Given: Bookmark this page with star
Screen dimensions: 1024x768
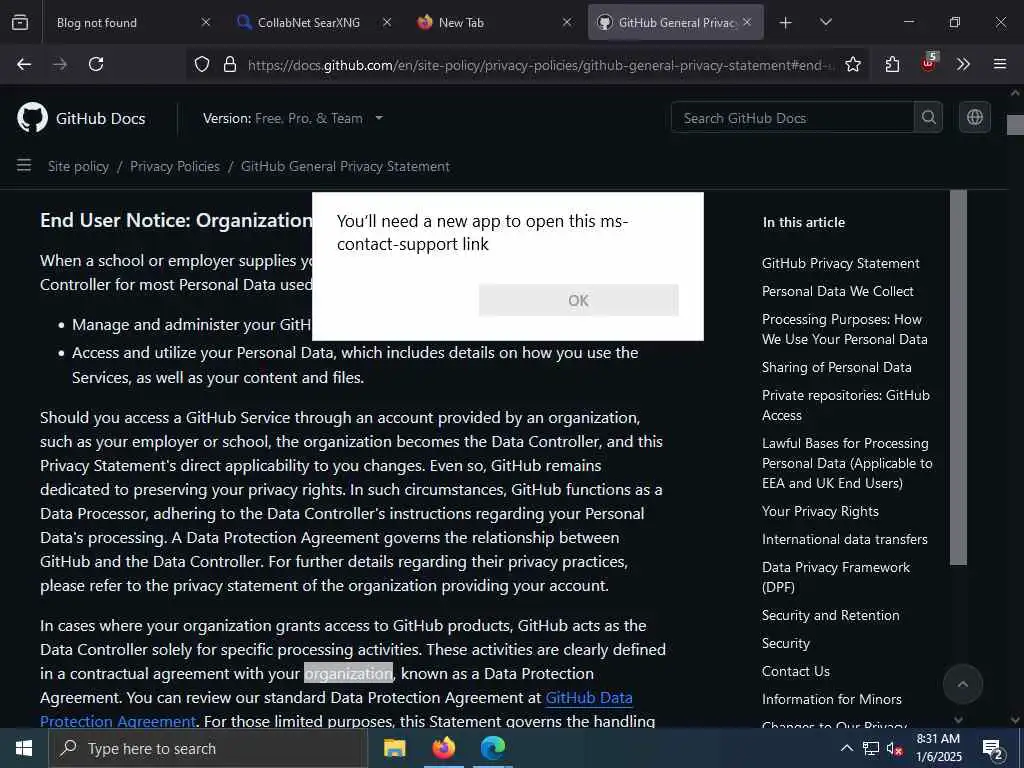Looking at the screenshot, I should (x=852, y=64).
